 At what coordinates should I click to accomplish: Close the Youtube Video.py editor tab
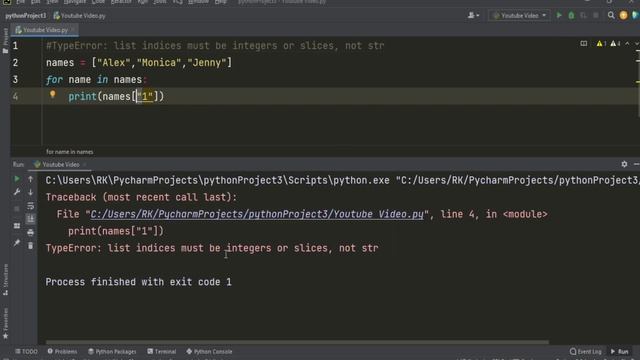(x=73, y=30)
